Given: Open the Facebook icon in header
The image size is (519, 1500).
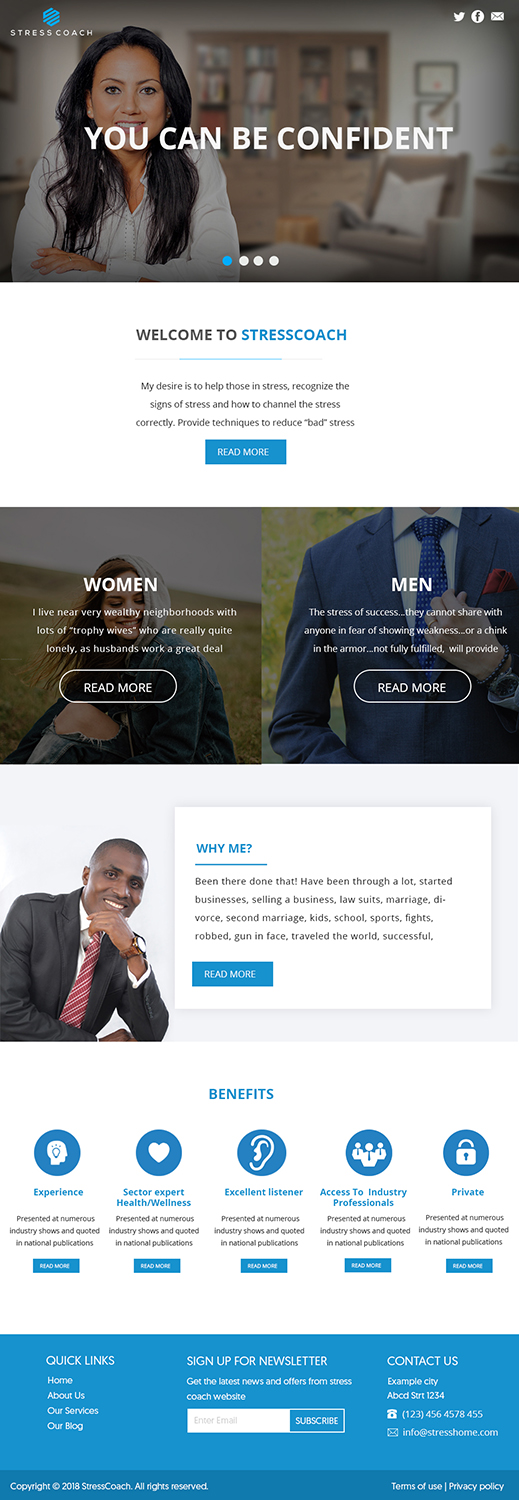Looking at the screenshot, I should pos(478,16).
